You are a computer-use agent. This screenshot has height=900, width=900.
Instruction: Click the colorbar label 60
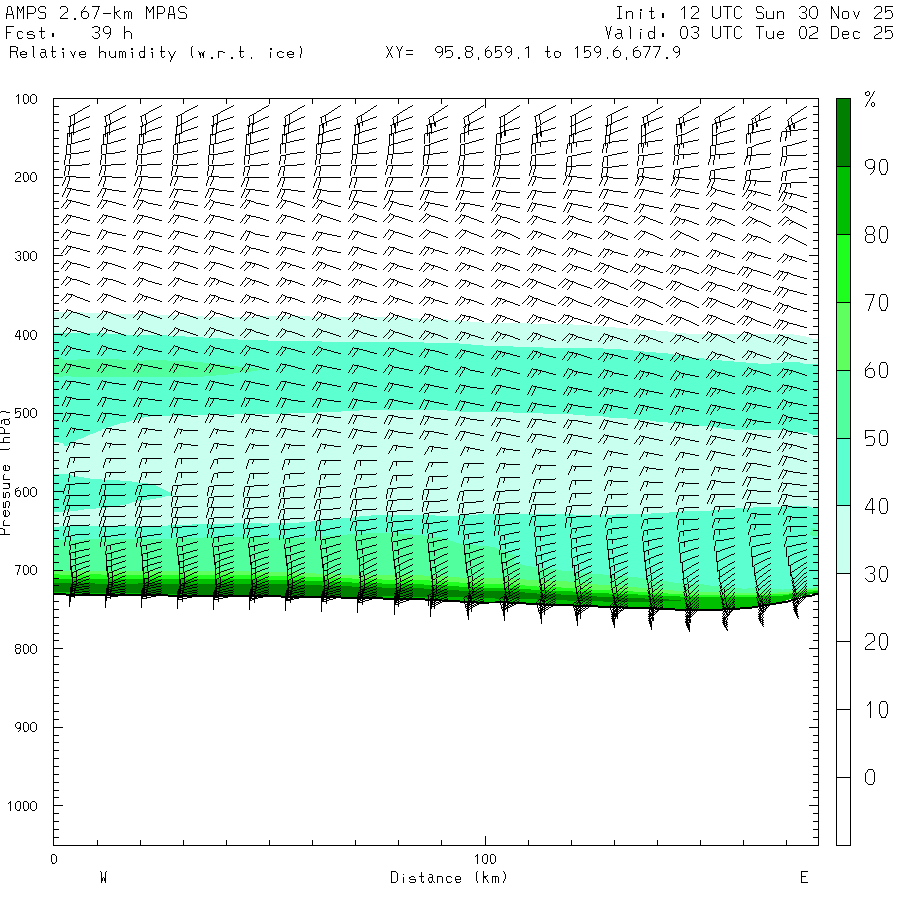876,371
